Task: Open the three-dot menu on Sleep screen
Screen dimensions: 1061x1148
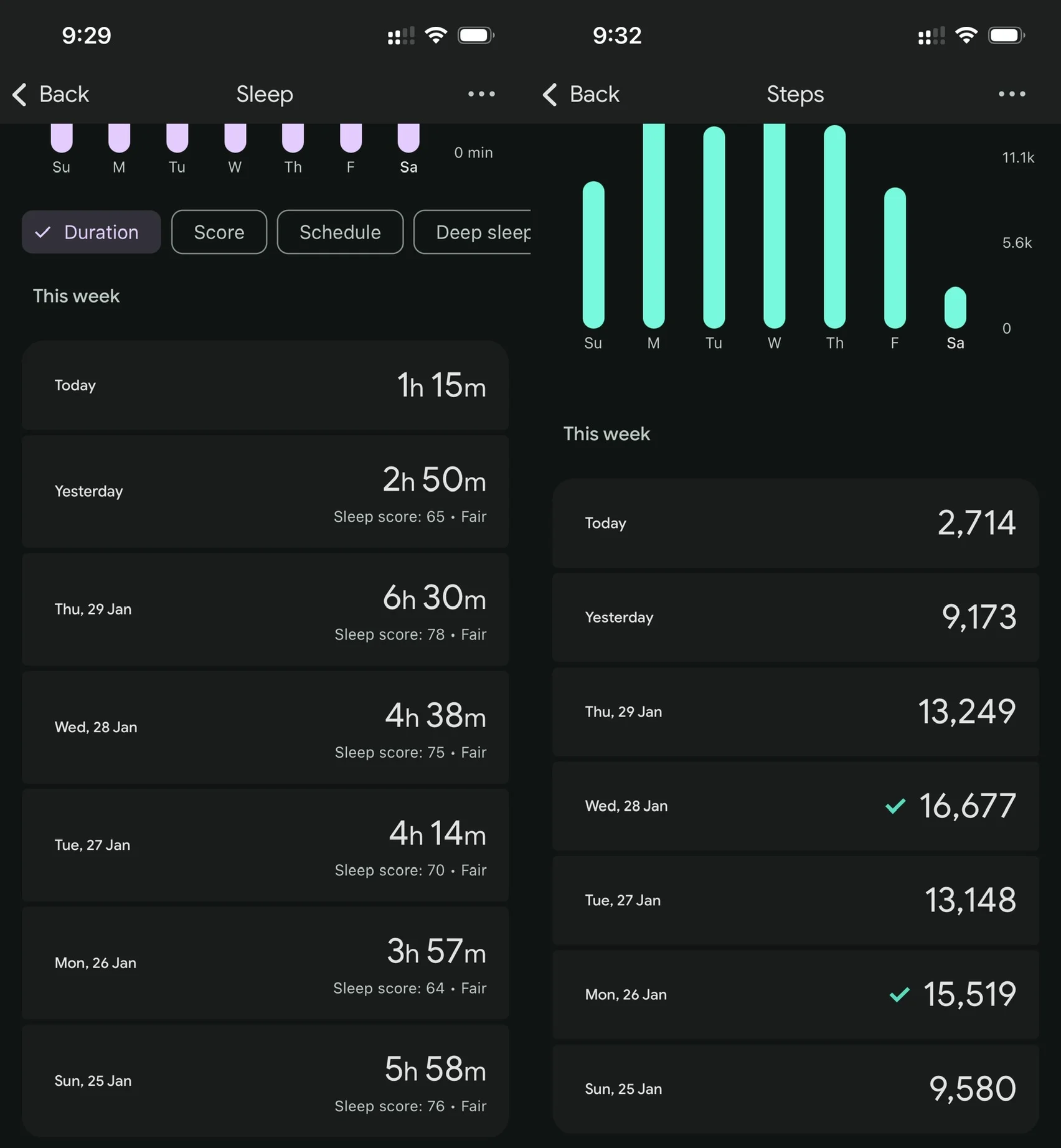Action: pos(481,94)
